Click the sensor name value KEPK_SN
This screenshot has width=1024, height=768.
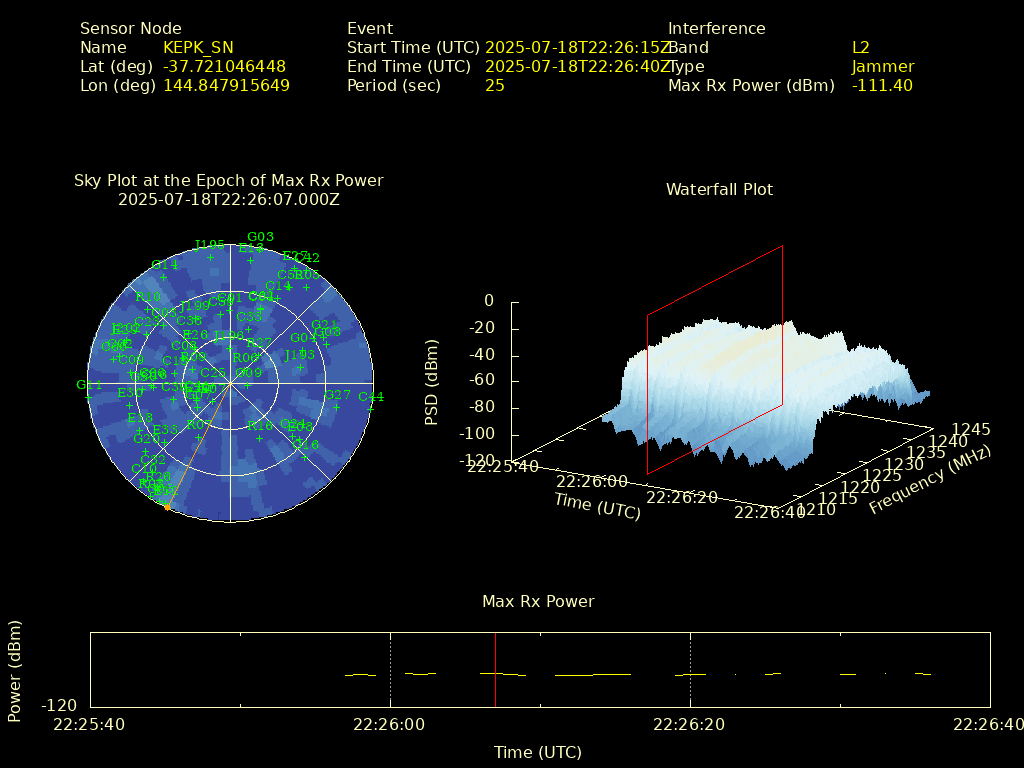pos(198,48)
